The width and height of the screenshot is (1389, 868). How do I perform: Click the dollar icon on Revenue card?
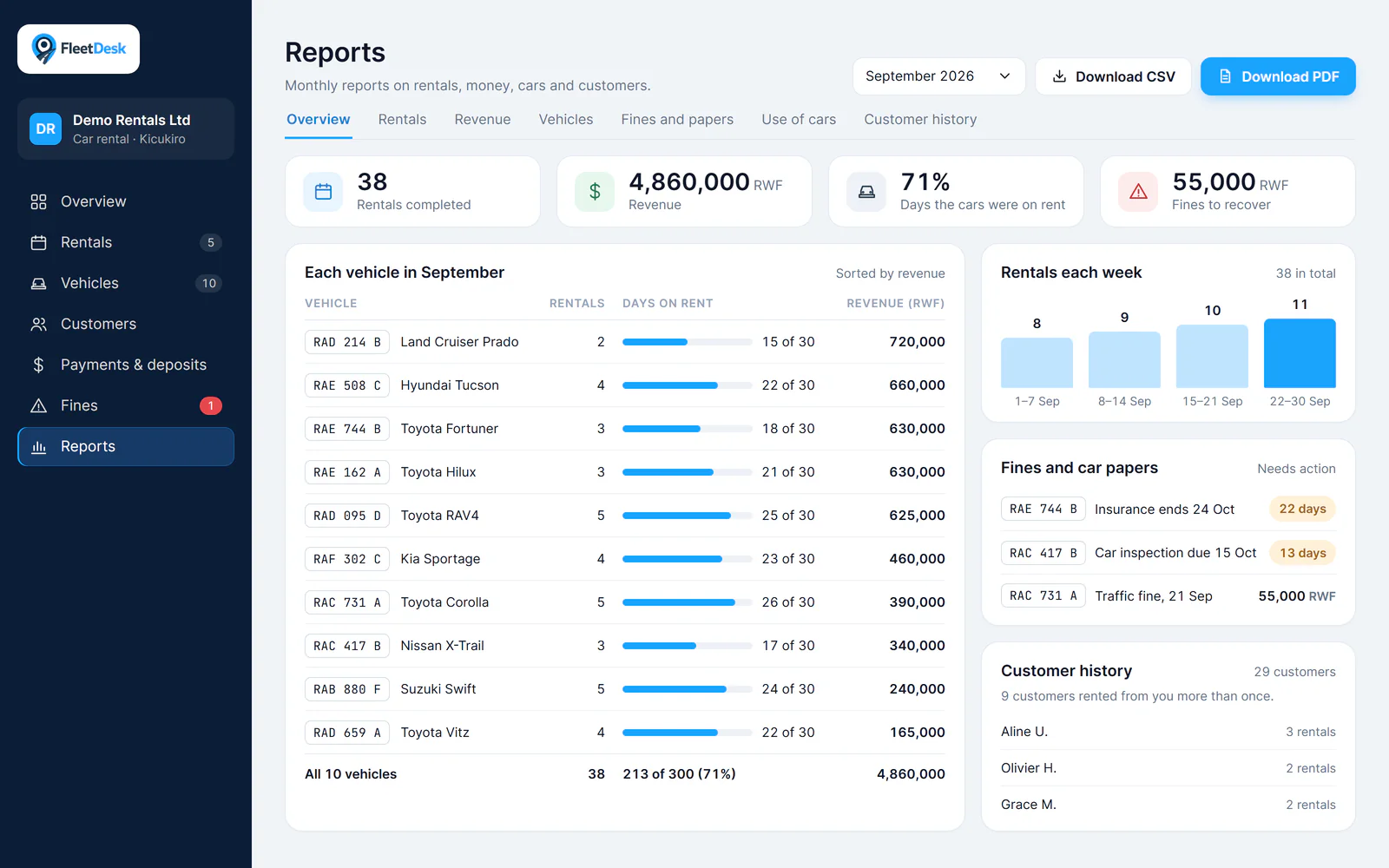tap(595, 192)
